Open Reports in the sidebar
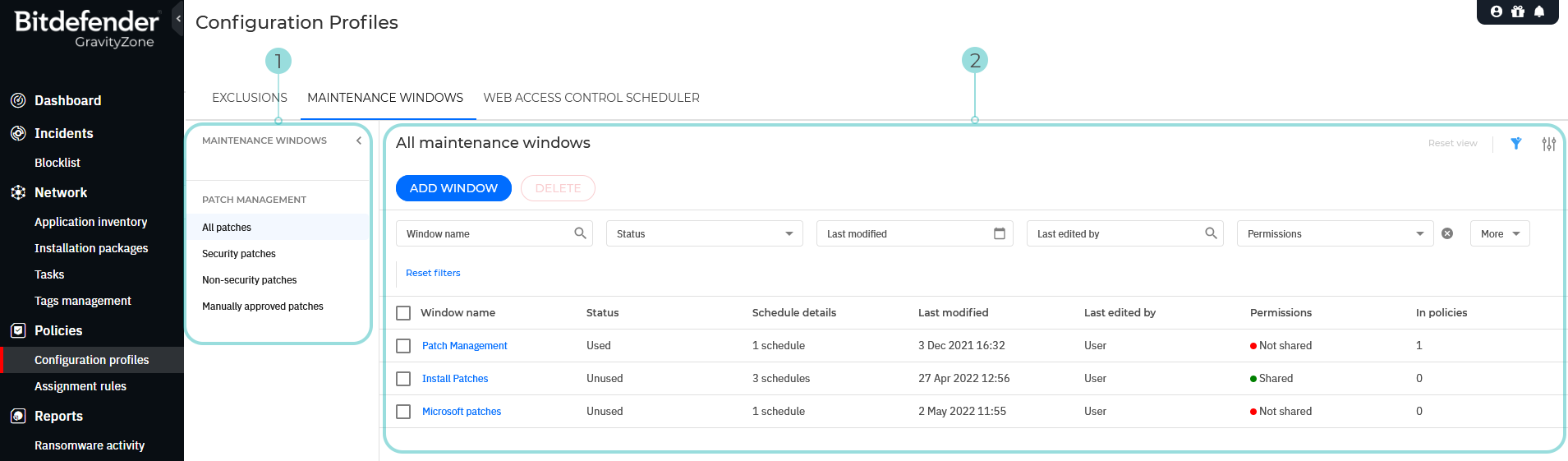This screenshot has height=461, width=1568. point(58,416)
